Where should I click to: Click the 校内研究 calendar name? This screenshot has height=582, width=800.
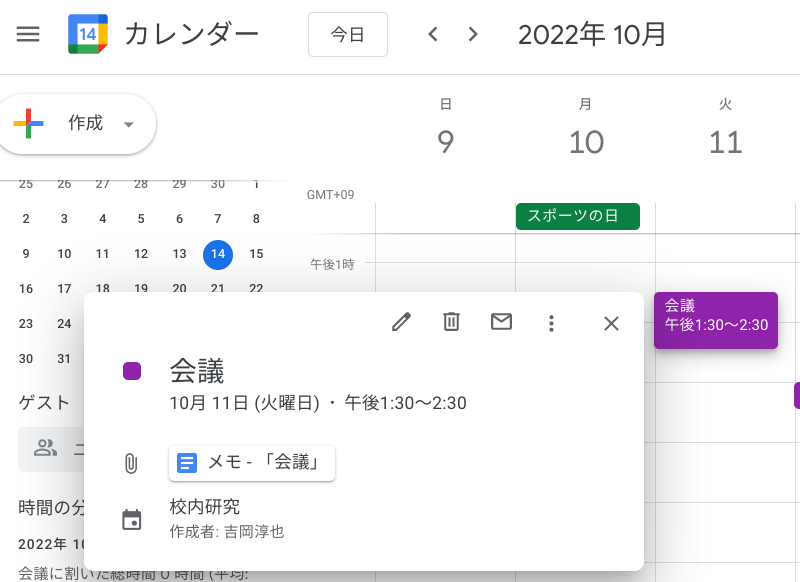pyautogui.click(x=205, y=507)
